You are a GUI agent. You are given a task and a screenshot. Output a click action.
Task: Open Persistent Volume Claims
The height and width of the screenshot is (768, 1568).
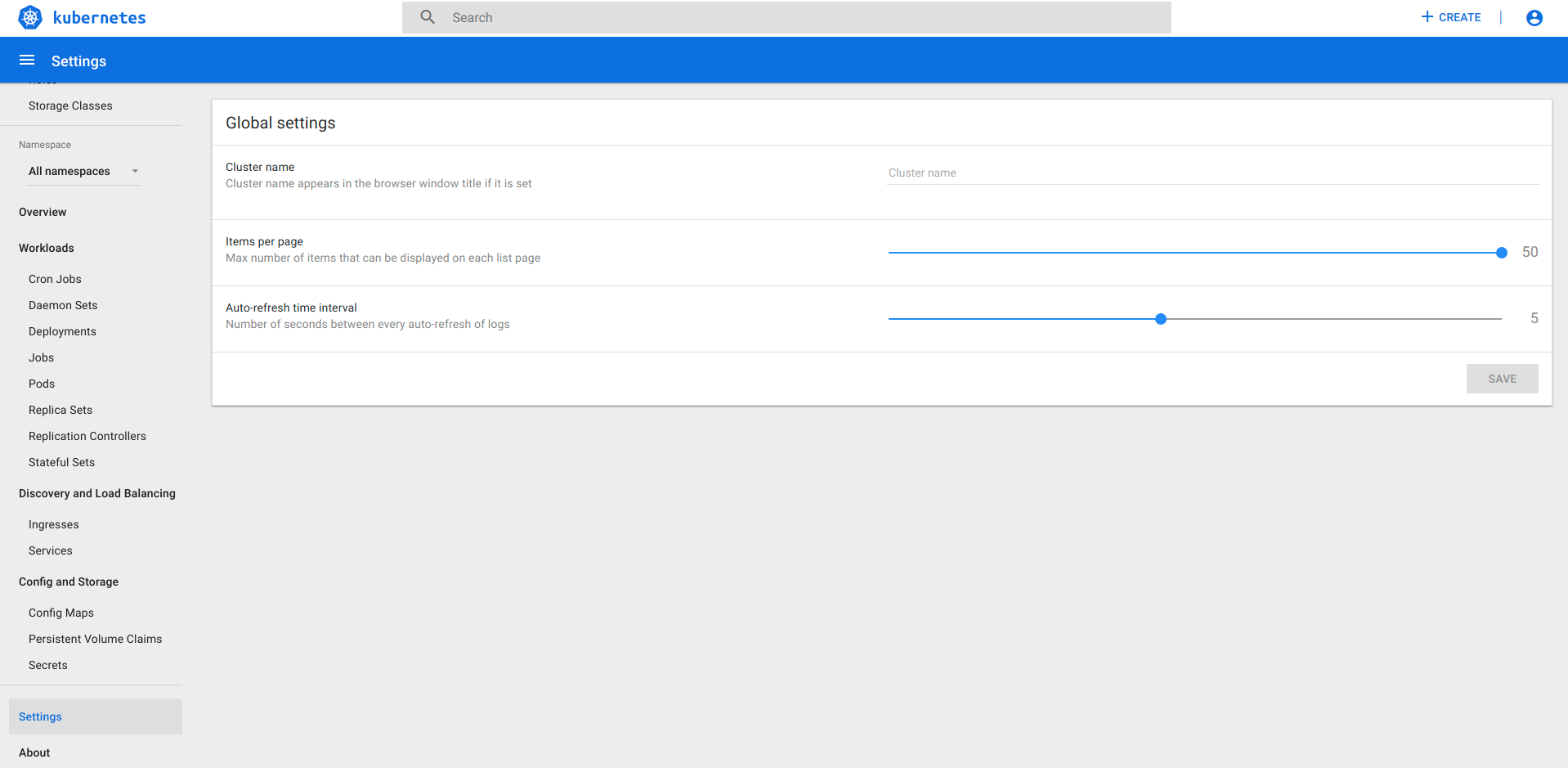(95, 639)
